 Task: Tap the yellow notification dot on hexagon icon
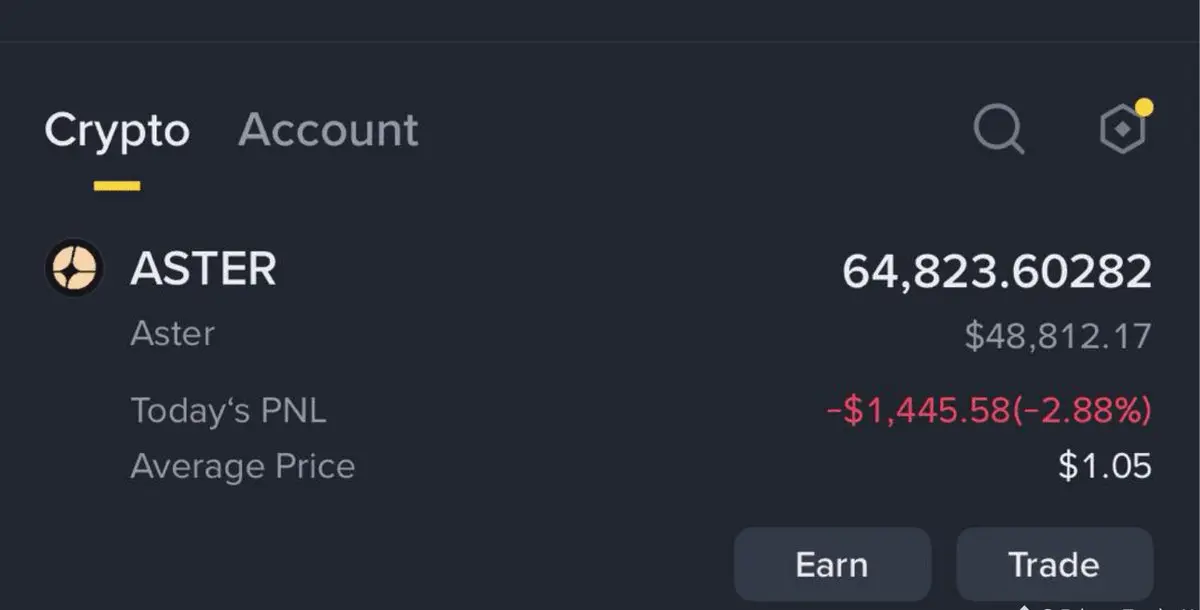[x=1144, y=107]
